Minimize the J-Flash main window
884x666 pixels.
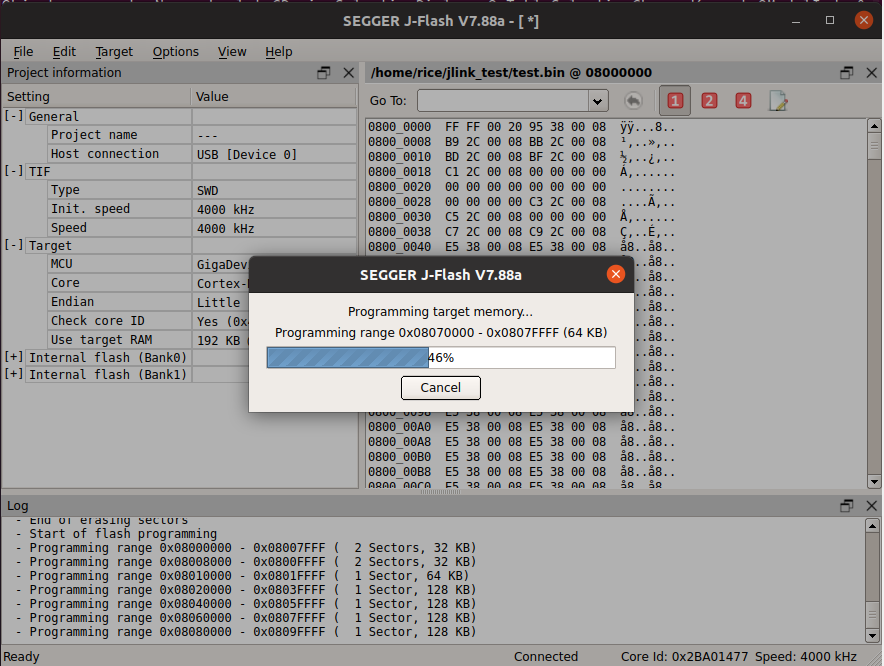796,21
